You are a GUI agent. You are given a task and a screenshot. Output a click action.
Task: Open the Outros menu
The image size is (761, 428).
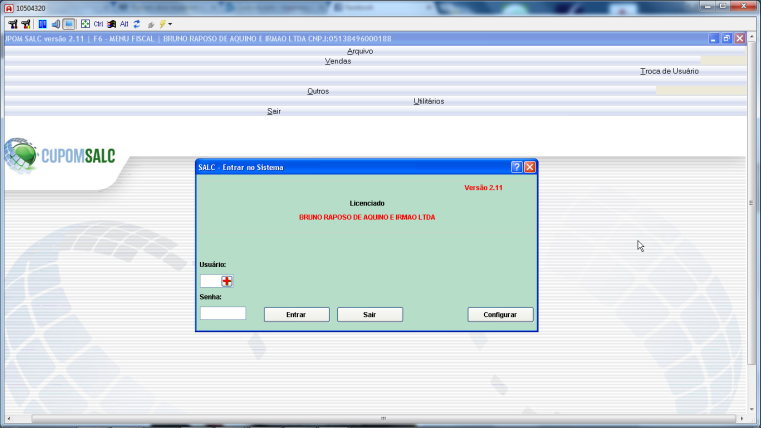(318, 91)
